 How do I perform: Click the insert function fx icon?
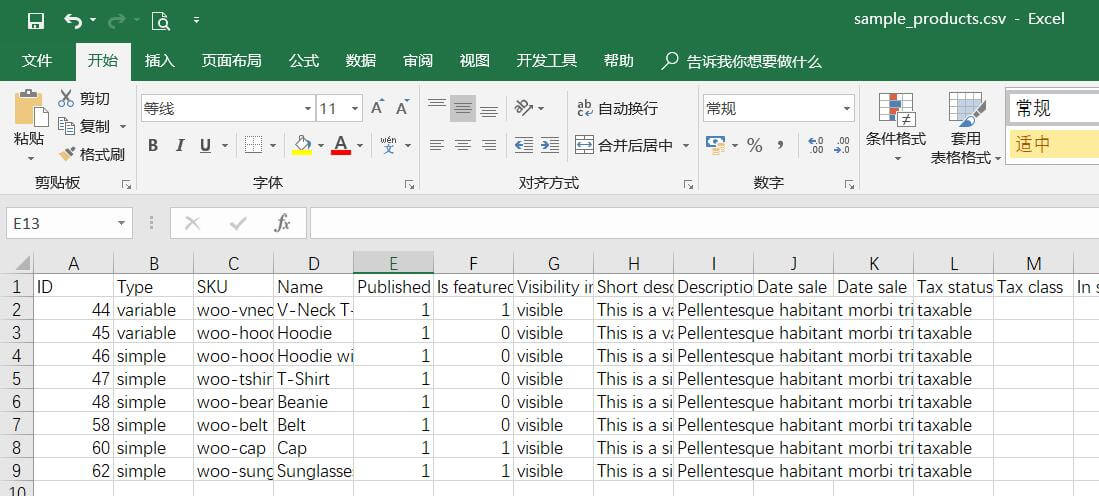(x=282, y=223)
